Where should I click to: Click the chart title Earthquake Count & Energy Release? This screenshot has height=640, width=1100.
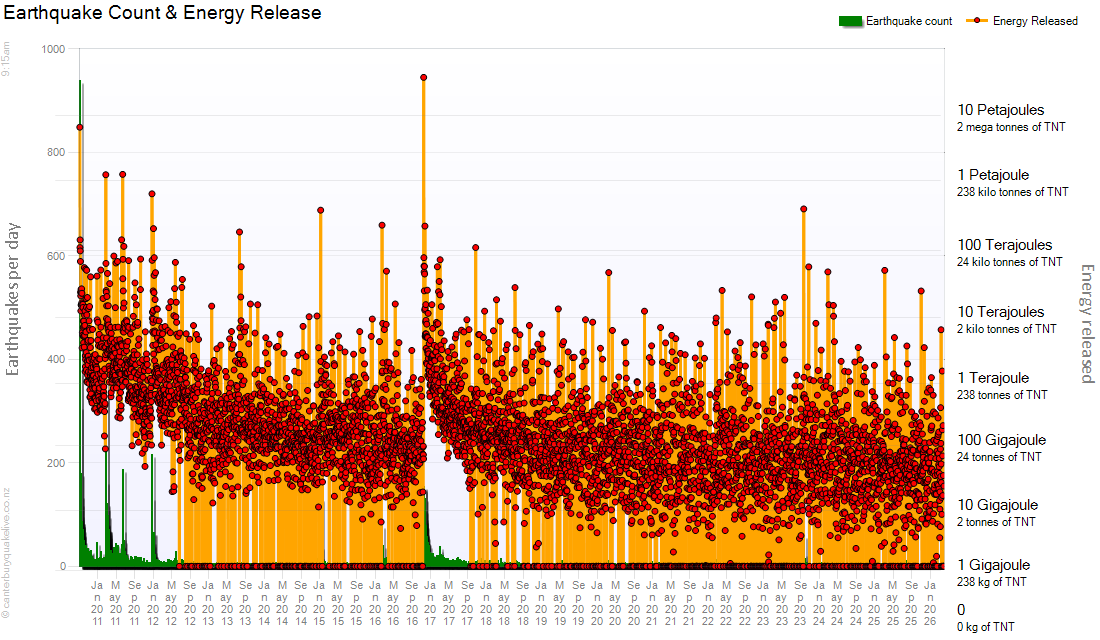point(163,13)
